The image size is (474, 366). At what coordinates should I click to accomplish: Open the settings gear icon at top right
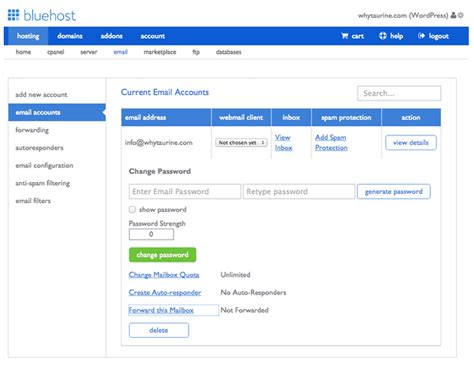pos(460,15)
